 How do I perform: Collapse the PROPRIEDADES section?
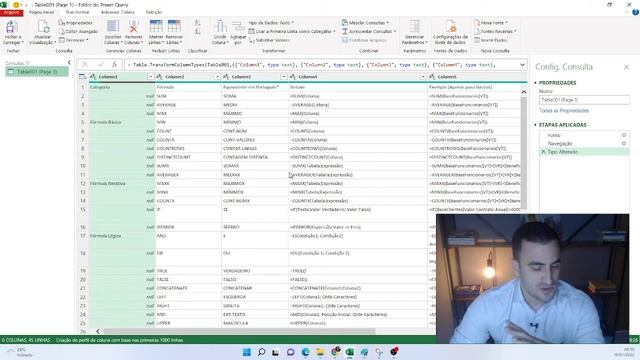[x=536, y=83]
